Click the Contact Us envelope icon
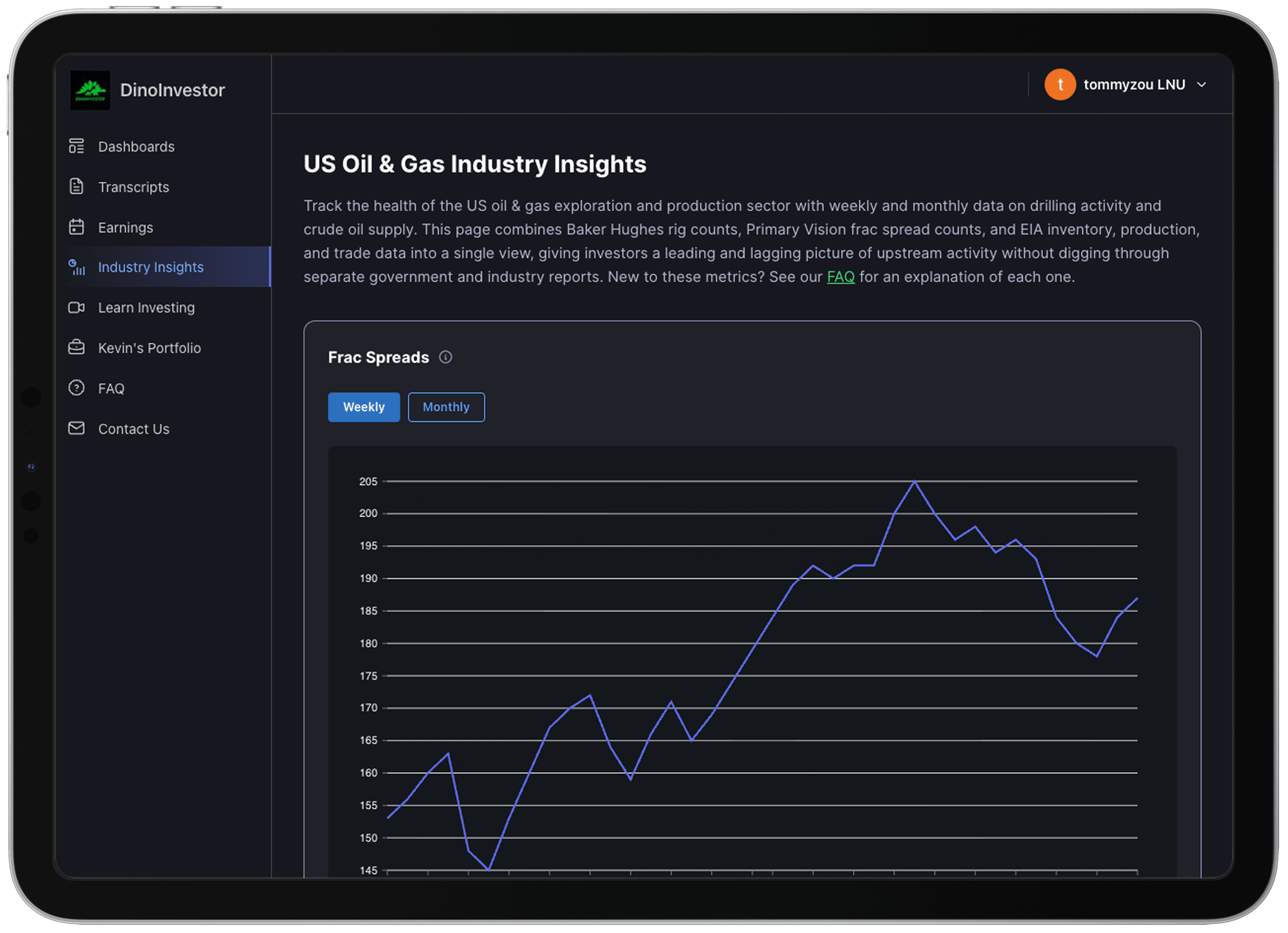 pyautogui.click(x=77, y=429)
